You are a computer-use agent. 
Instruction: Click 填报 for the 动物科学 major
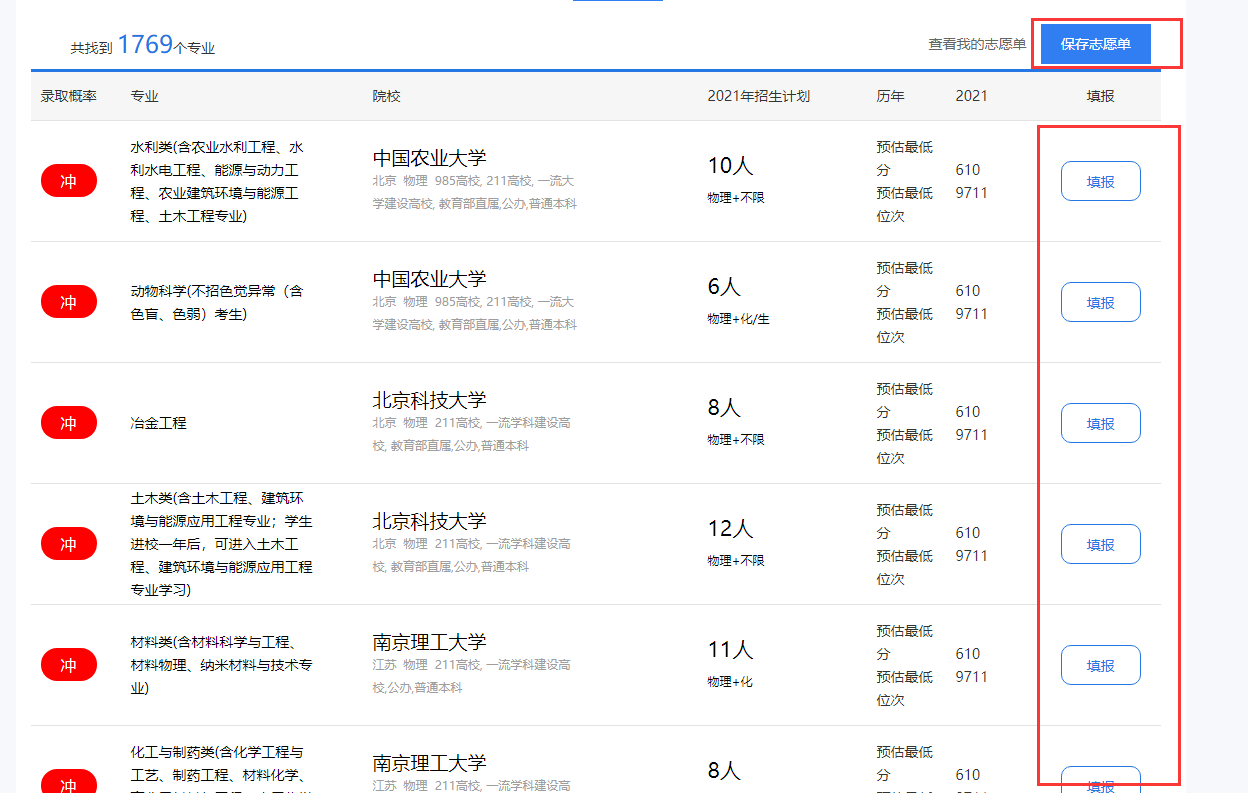click(1101, 302)
